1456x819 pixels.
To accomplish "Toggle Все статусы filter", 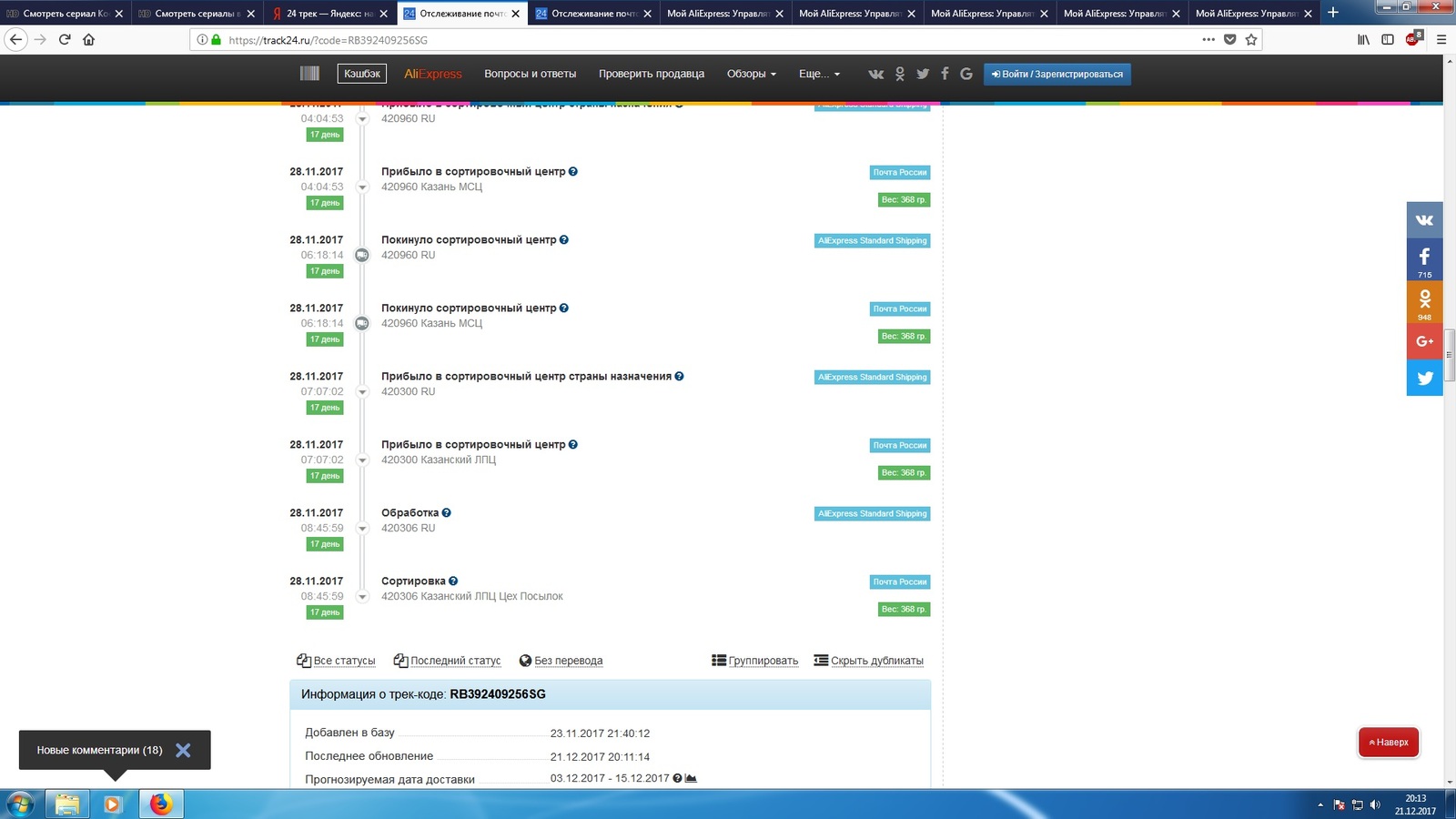I will [336, 661].
